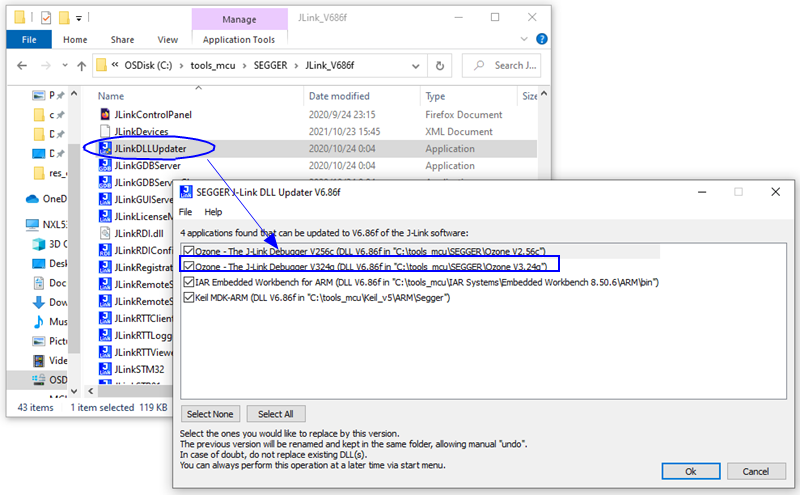Expand address bar history dropdown
The width and height of the screenshot is (800, 495).
(415, 66)
